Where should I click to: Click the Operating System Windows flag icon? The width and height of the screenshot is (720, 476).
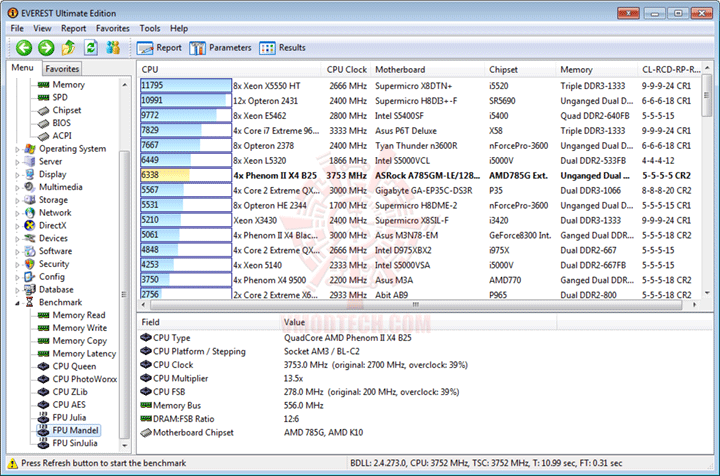(x=30, y=149)
